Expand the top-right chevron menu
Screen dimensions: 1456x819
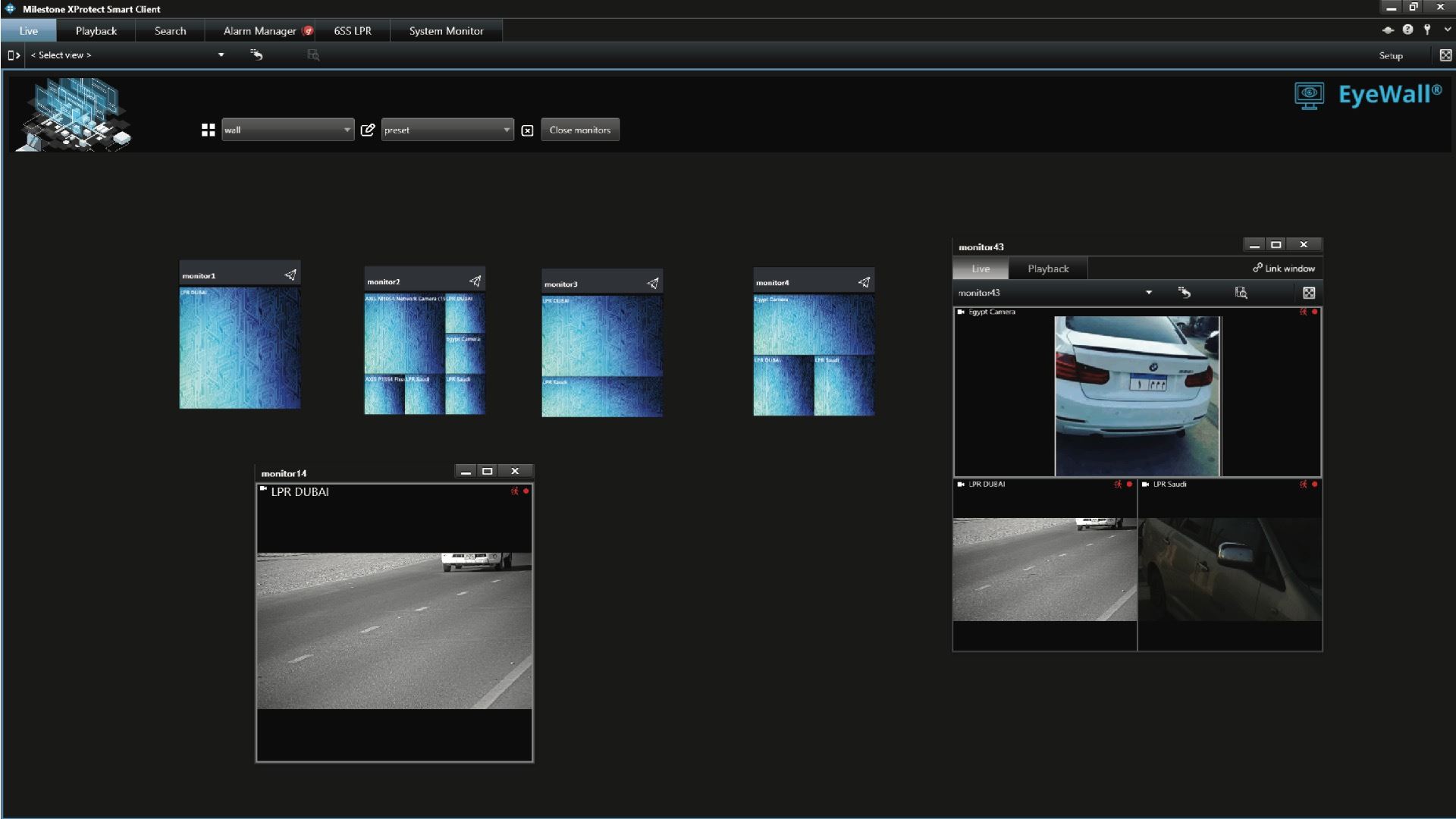1447,30
